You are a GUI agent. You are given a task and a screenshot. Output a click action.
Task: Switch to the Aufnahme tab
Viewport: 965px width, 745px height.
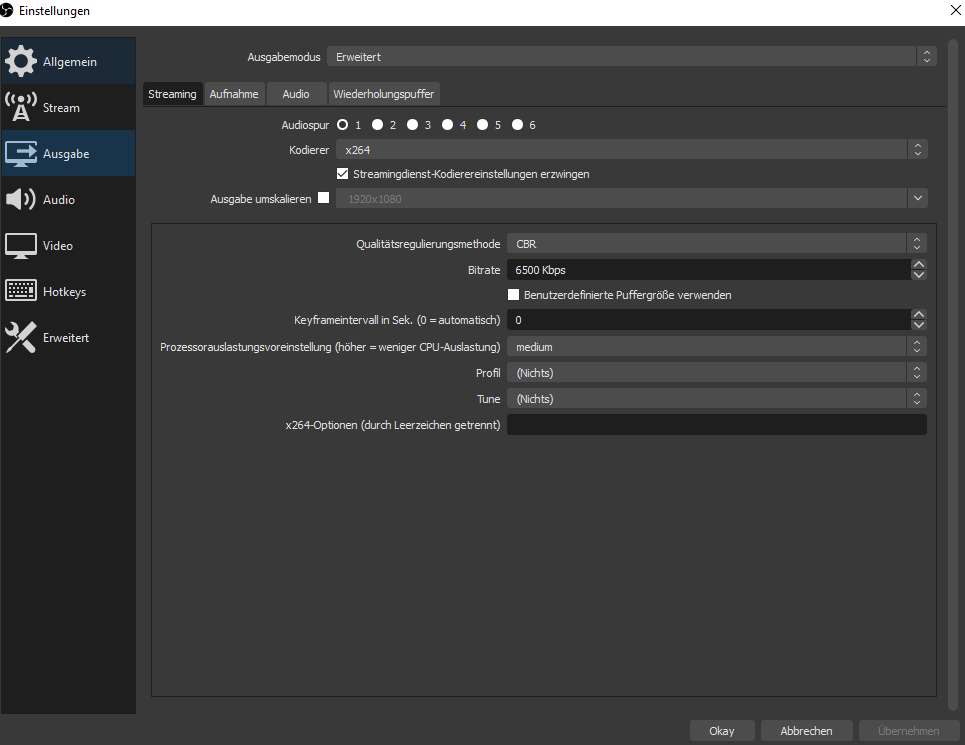tap(234, 94)
